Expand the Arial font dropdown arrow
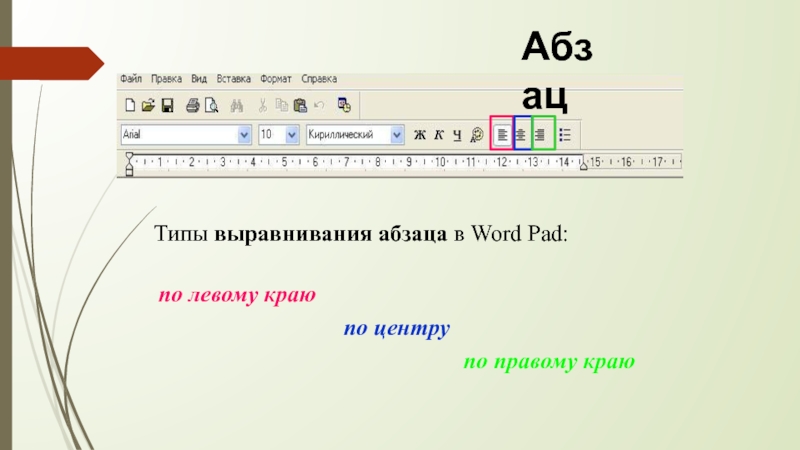 pyautogui.click(x=244, y=135)
